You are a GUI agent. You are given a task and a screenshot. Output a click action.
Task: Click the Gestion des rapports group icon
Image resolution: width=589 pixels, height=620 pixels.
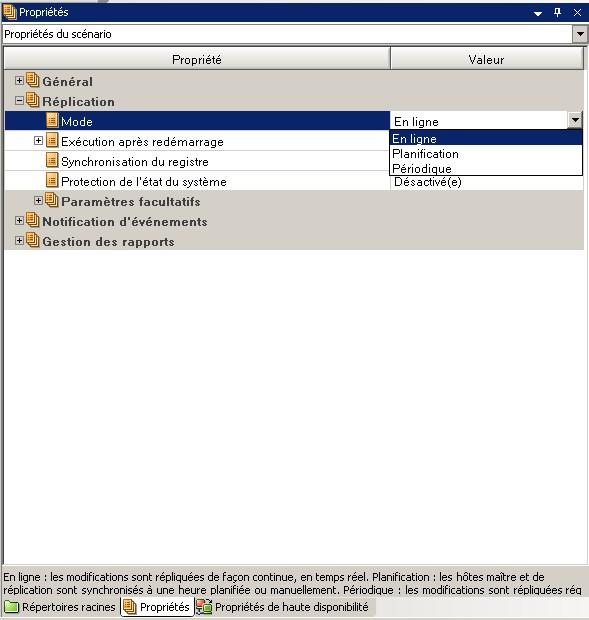pyautogui.click(x=33, y=241)
